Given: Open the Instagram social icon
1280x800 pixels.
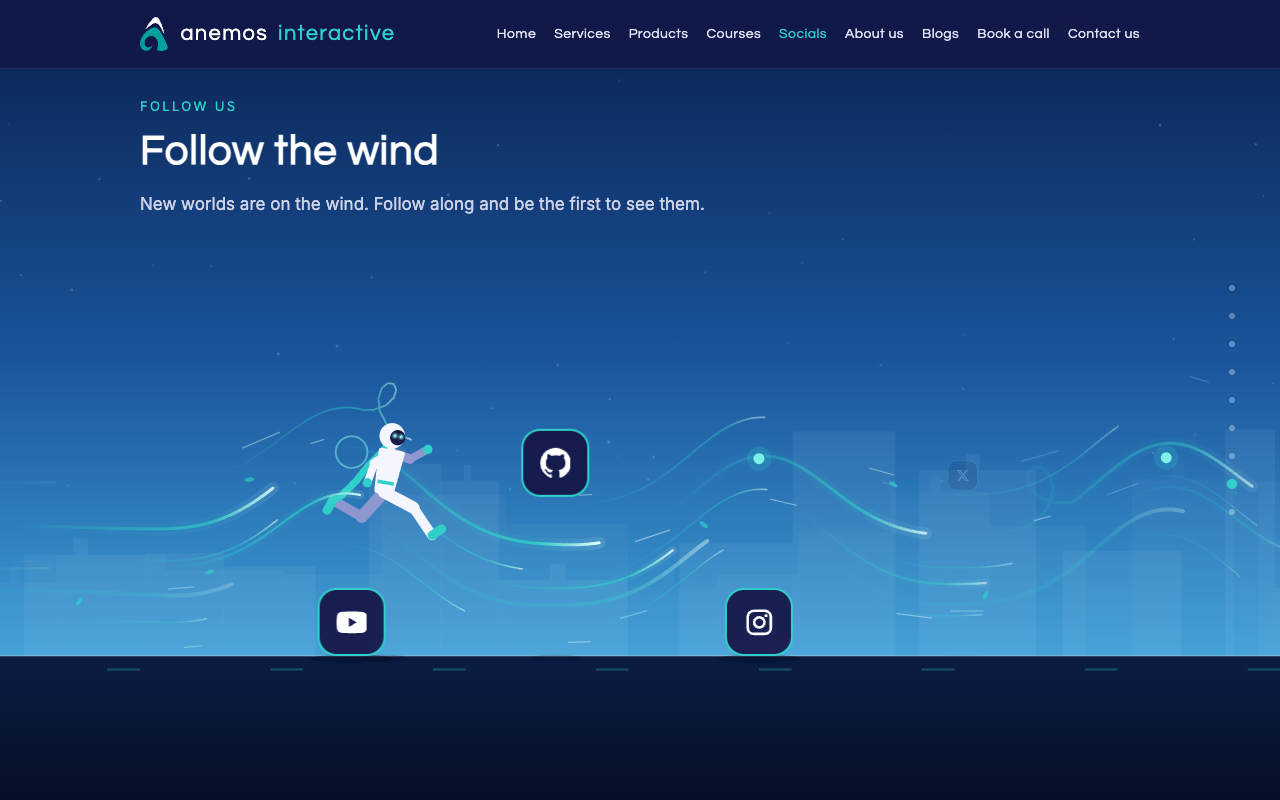Looking at the screenshot, I should tap(759, 622).
